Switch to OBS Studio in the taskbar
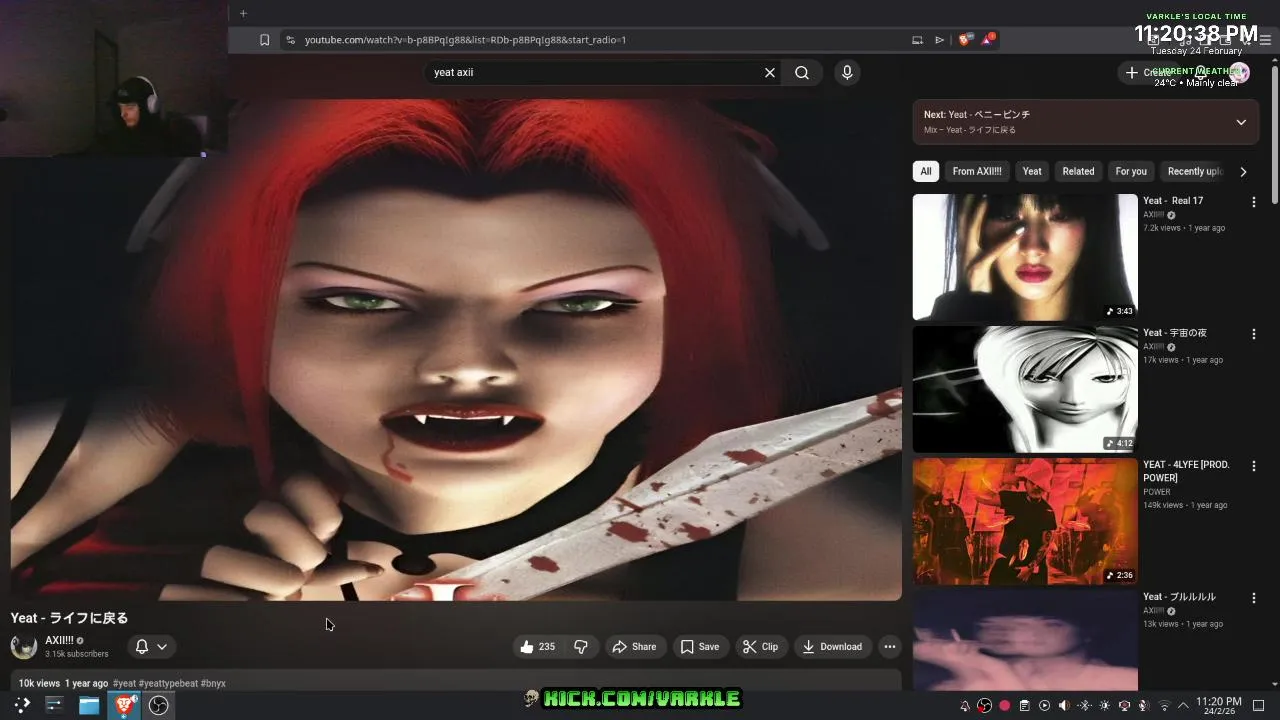The height and width of the screenshot is (720, 1280). (158, 705)
